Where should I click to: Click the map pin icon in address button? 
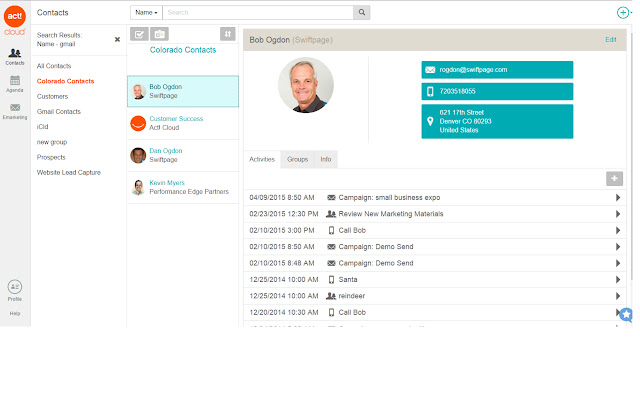click(430, 121)
